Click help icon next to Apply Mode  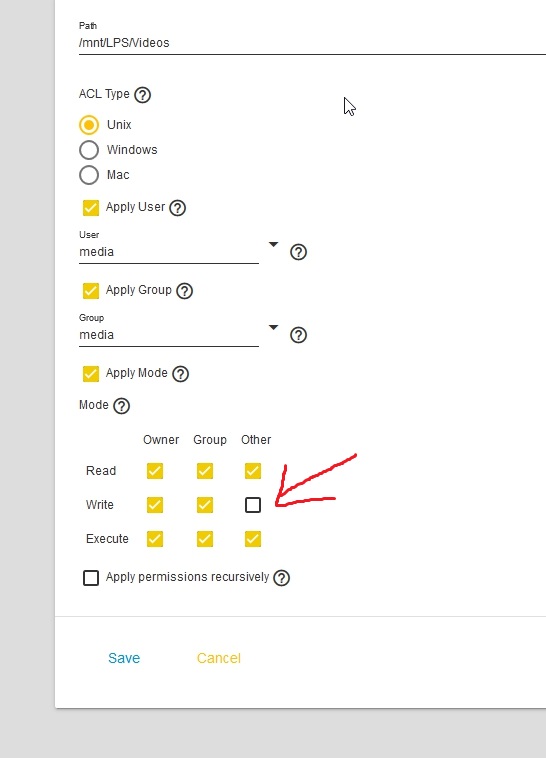point(180,374)
